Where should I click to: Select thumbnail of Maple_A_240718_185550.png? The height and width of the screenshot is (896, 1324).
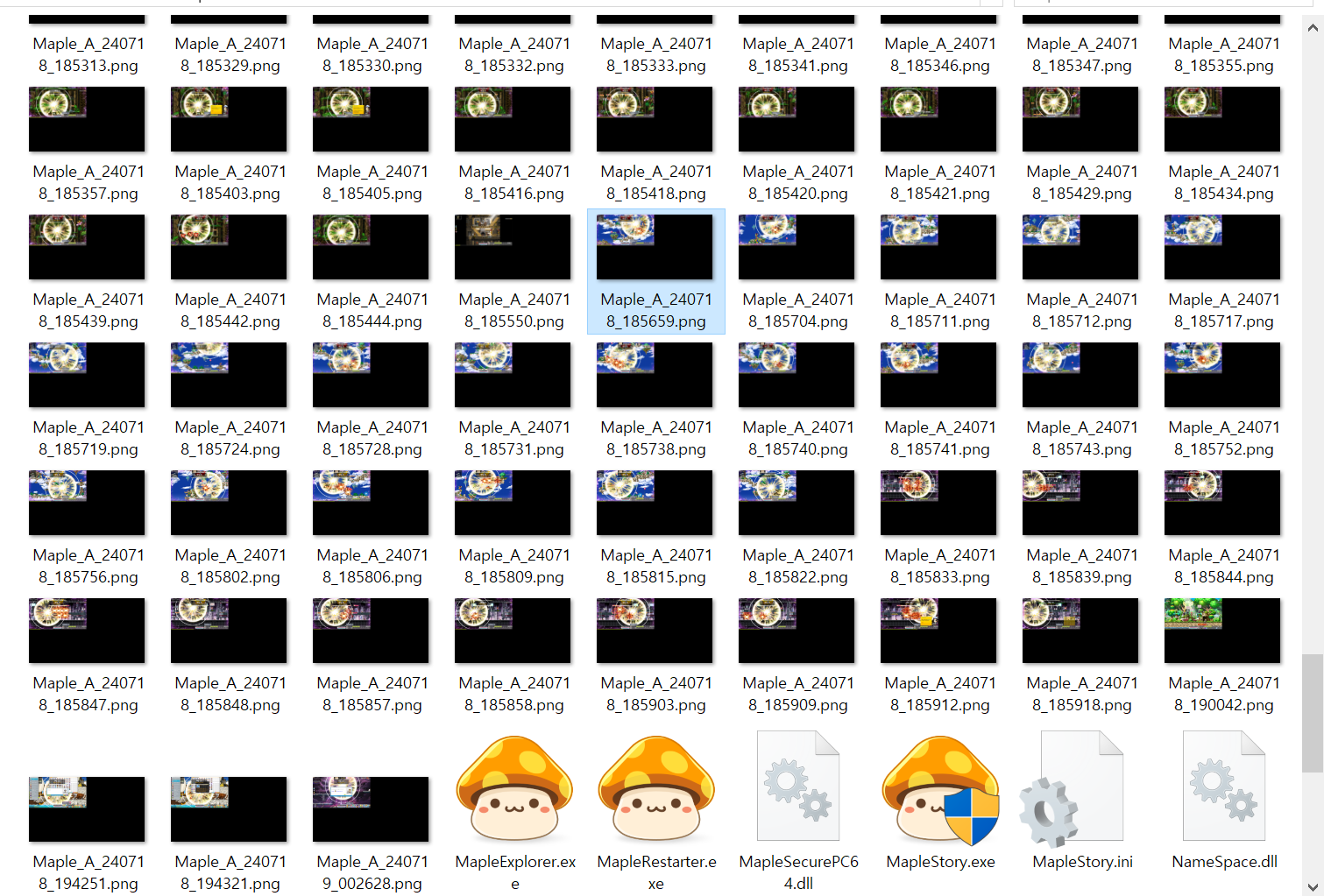(513, 247)
